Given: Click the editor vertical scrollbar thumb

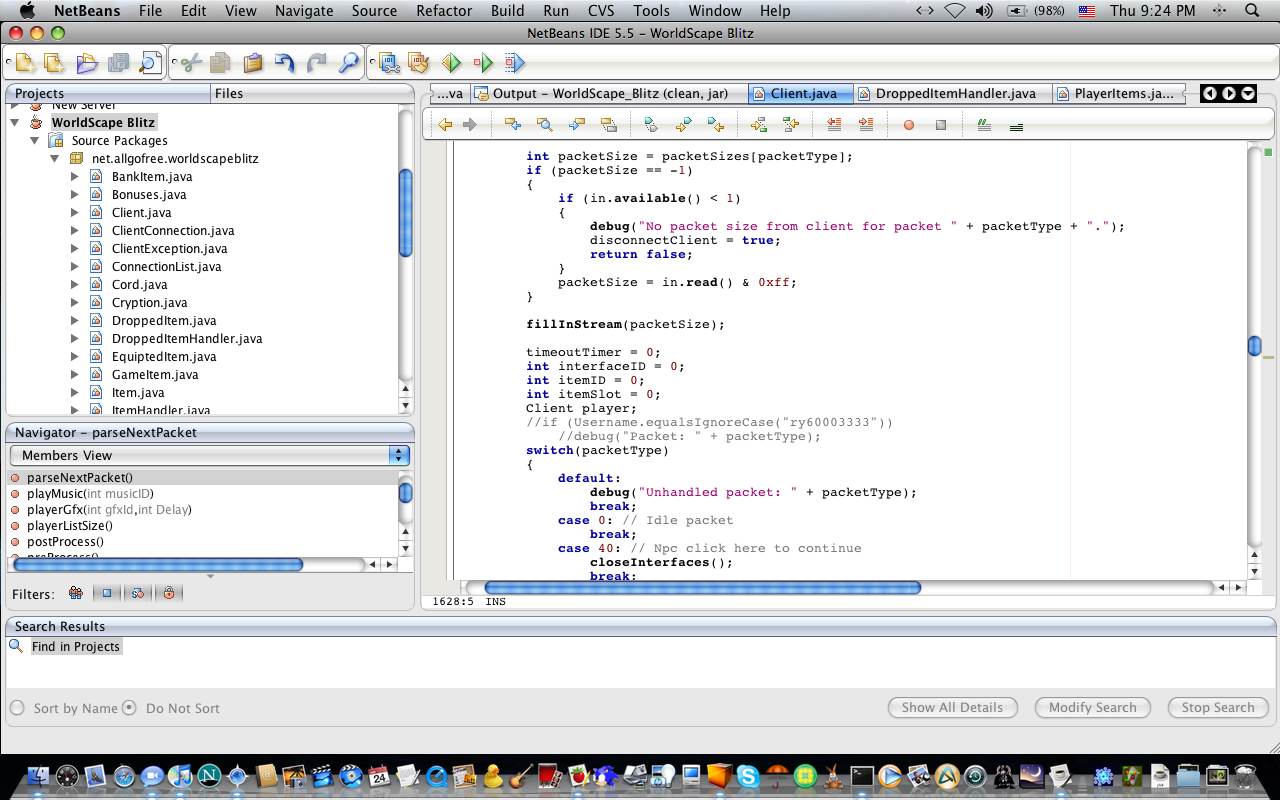Looking at the screenshot, I should pyautogui.click(x=1254, y=346).
